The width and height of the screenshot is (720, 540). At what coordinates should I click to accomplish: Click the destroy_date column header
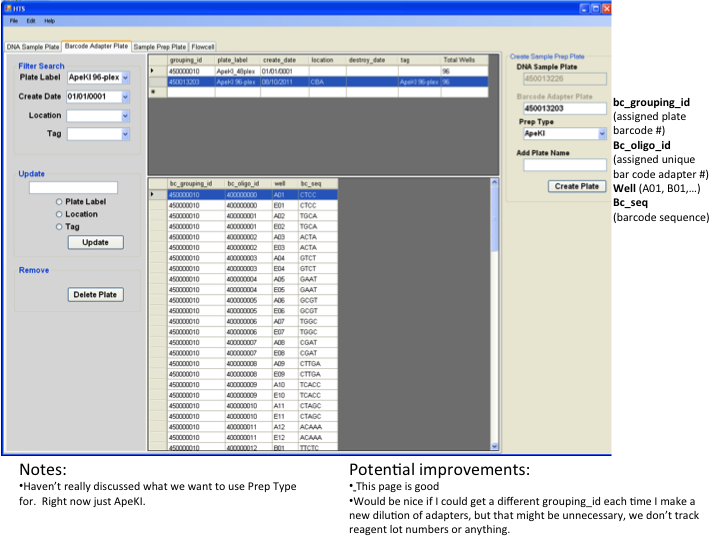[x=372, y=60]
